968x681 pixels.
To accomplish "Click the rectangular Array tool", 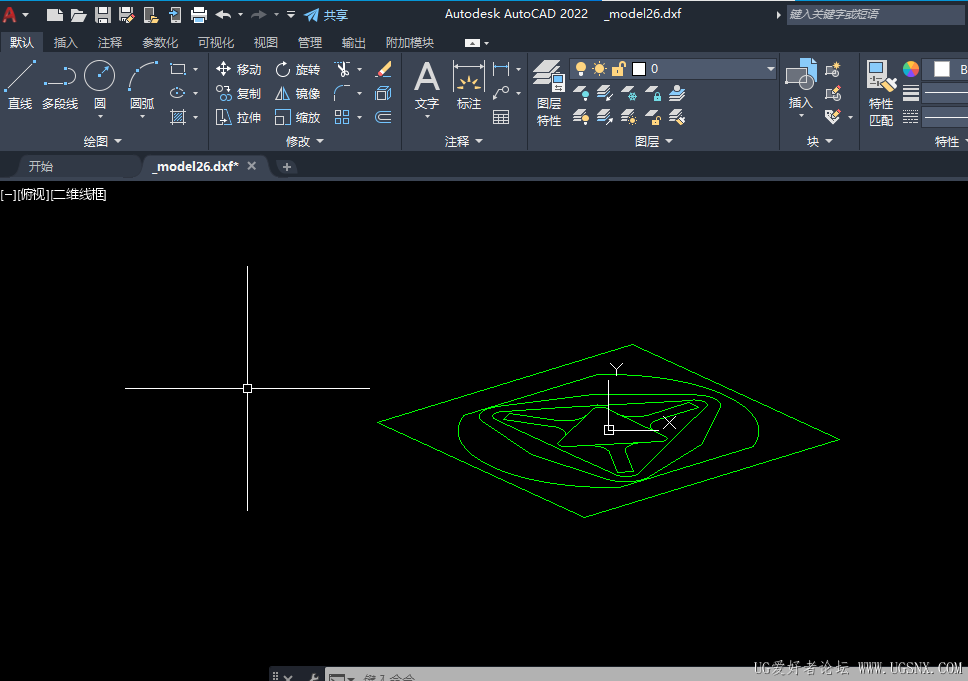I will [x=342, y=117].
